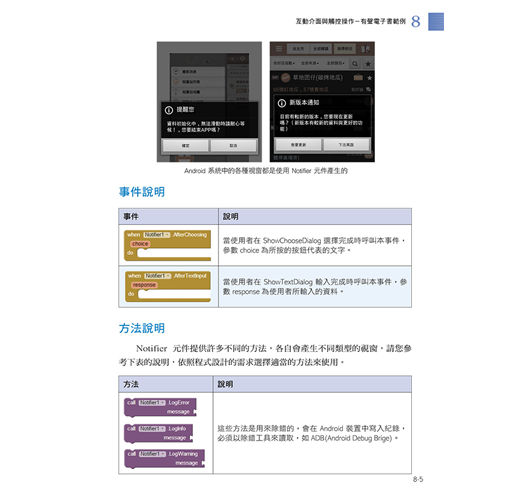Click the book icon in brown top bar
Screen dimensions: 520x500
(x=365, y=49)
